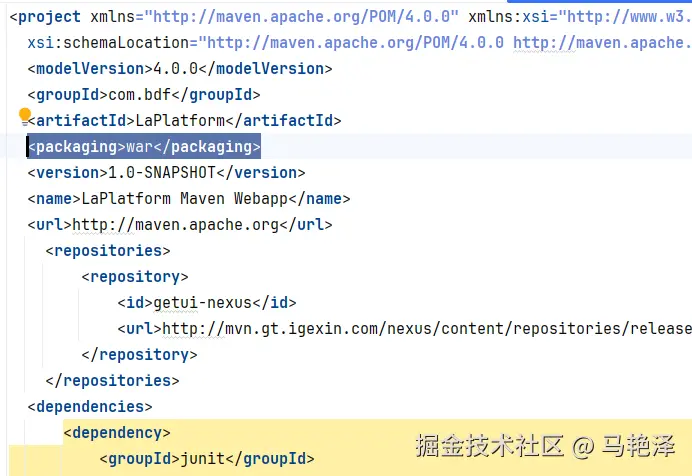This screenshot has width=692, height=476.
Task: Click the mvn.gt.igexin.com nexus URL
Action: [x=420, y=329]
